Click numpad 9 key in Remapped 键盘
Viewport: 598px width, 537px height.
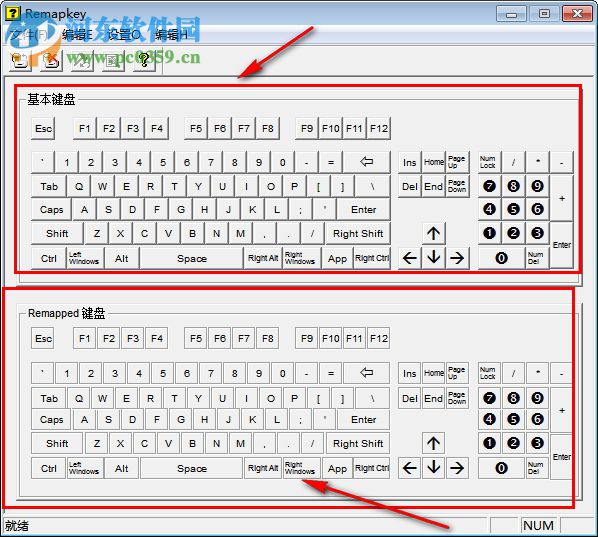[x=537, y=398]
